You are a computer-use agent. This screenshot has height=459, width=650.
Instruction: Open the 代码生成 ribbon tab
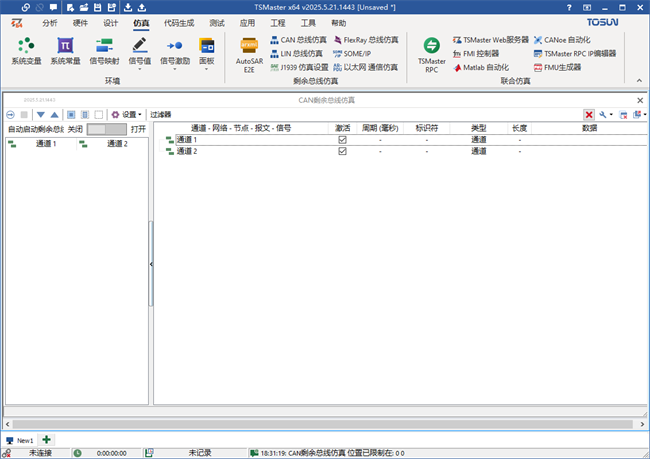pos(180,22)
